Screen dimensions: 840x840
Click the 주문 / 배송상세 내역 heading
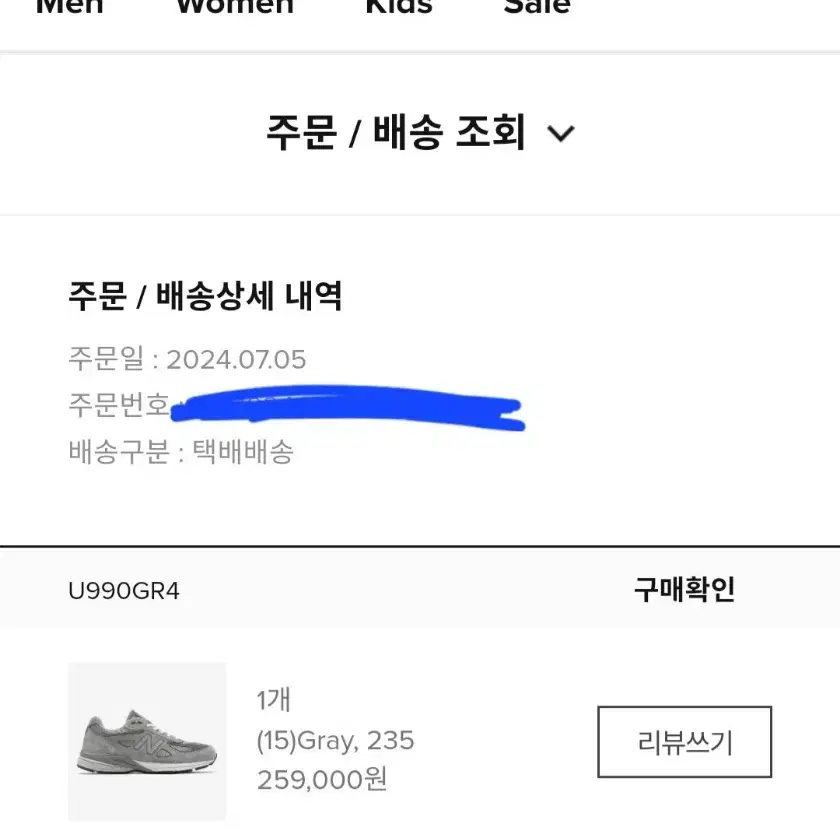click(205, 295)
